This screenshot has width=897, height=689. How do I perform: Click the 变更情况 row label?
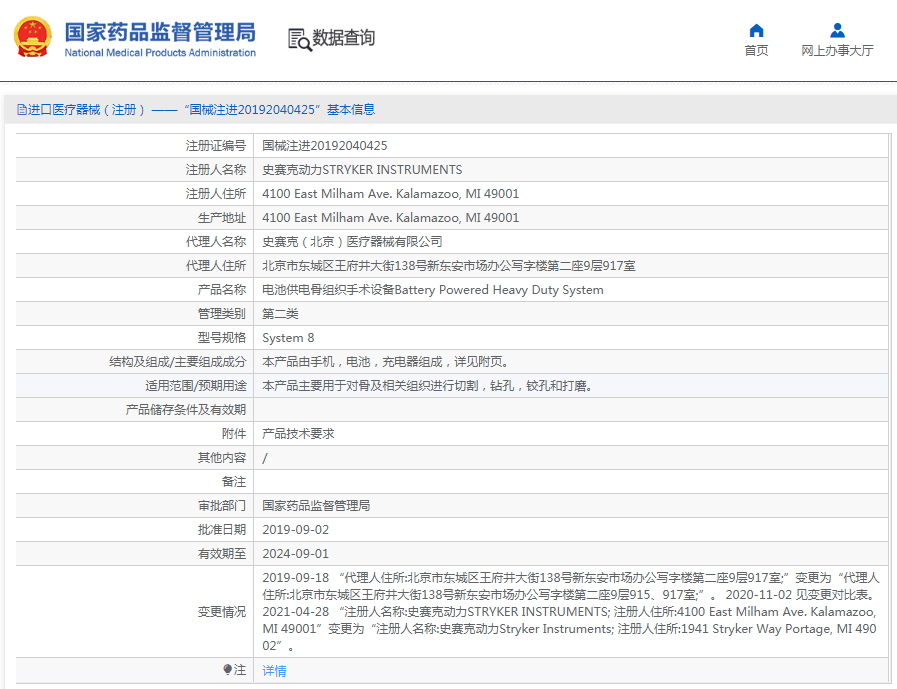222,612
